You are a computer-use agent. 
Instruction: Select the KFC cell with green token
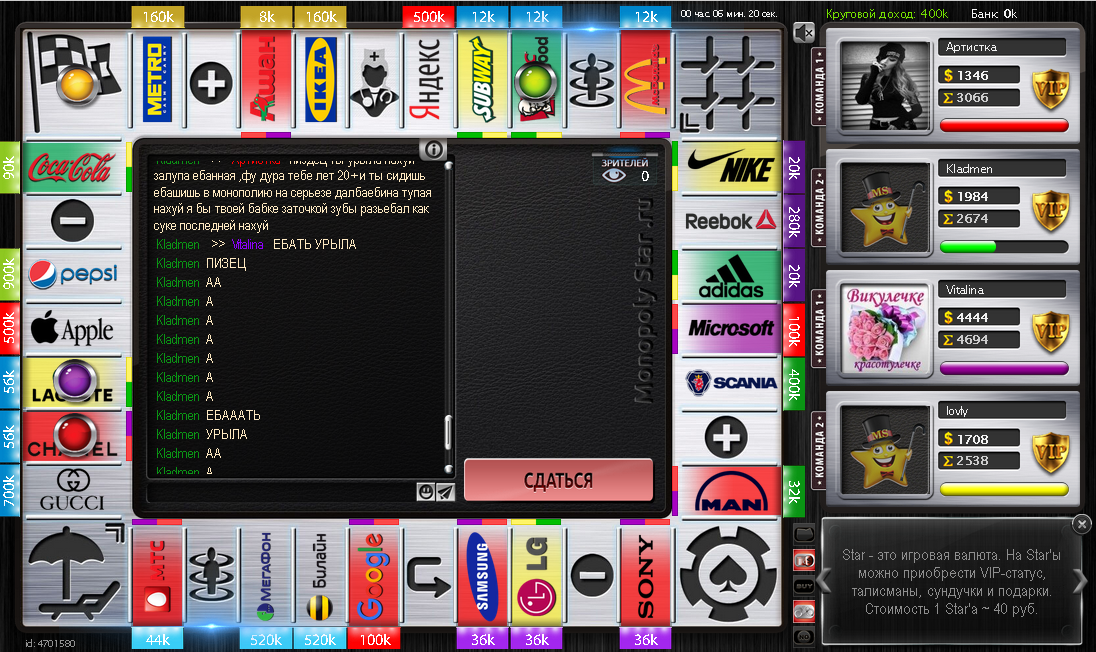coord(537,79)
